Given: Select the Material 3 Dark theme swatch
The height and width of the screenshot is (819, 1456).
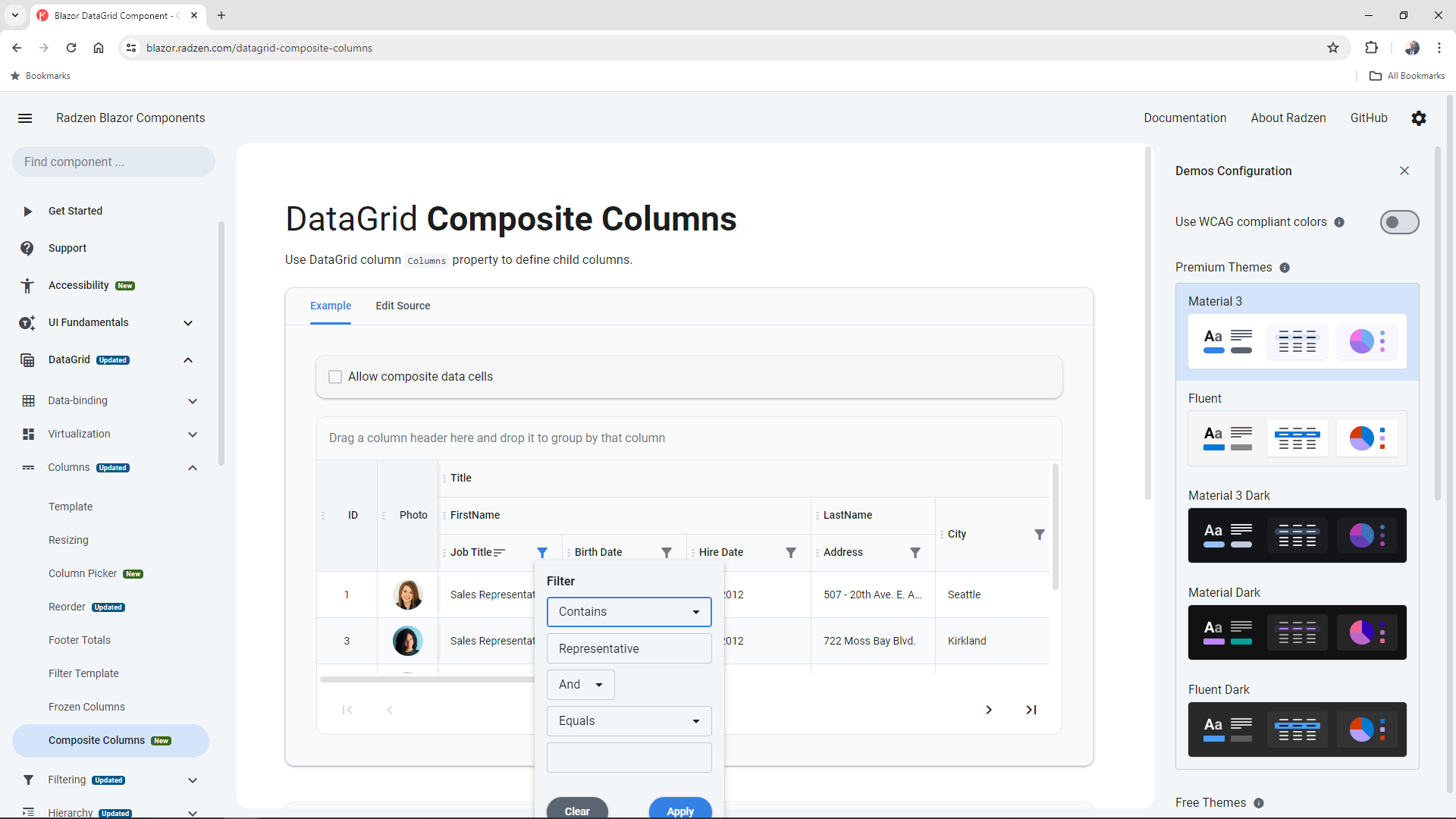Looking at the screenshot, I should (1297, 535).
